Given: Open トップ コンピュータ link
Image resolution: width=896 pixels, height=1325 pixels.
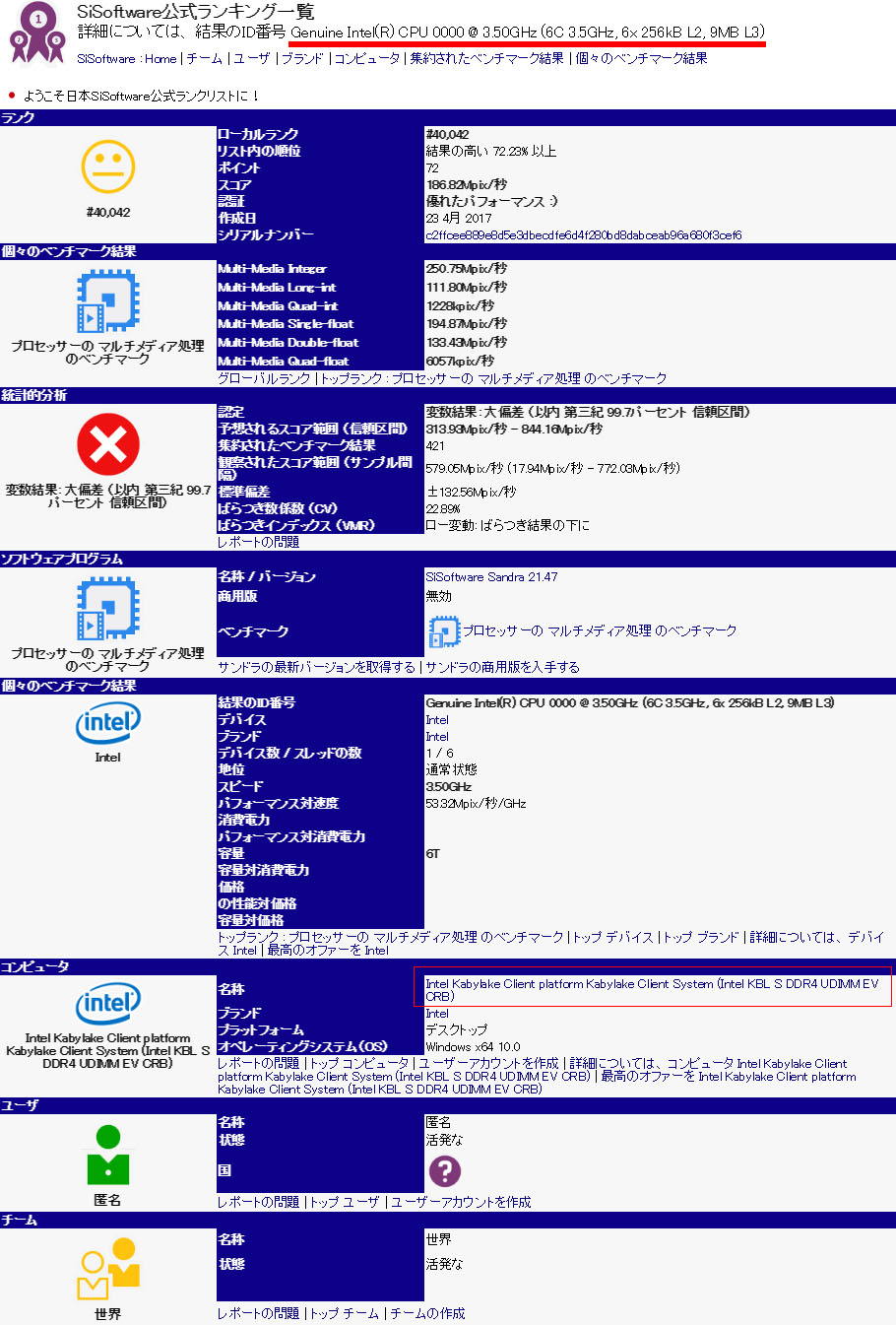Looking at the screenshot, I should pos(359,1064).
